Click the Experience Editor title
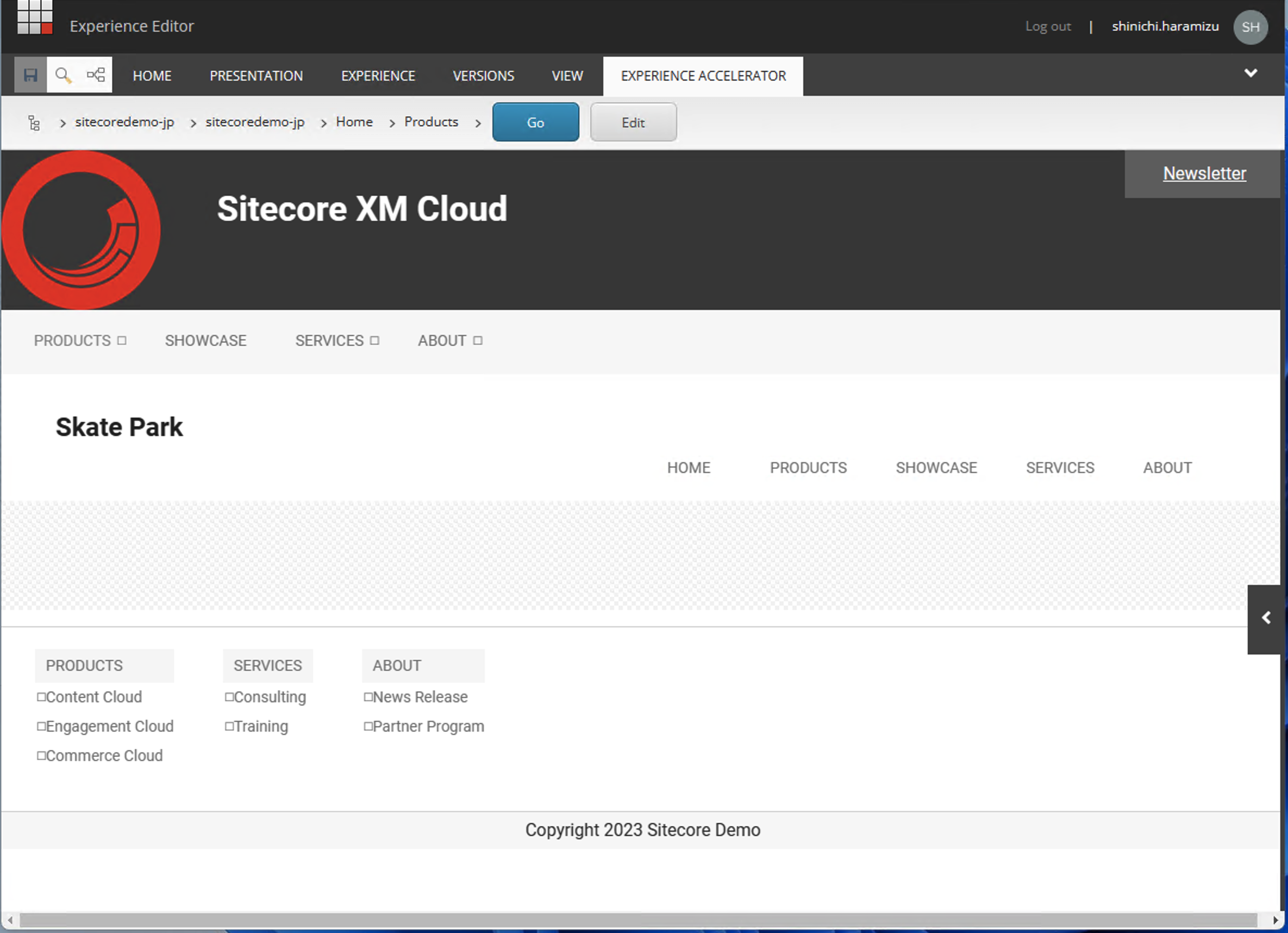 [x=132, y=26]
